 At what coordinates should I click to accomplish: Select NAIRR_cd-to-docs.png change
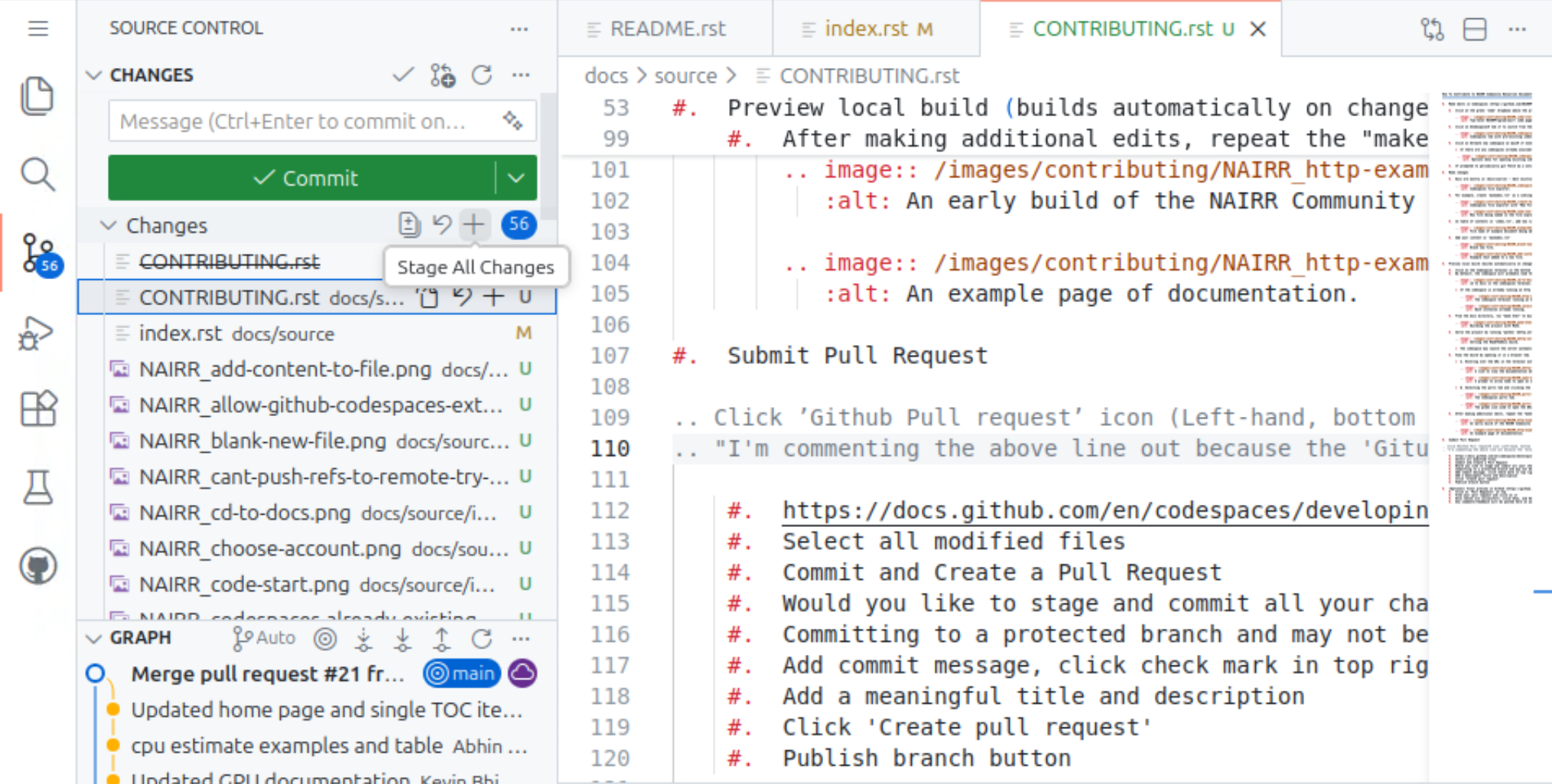coord(317,512)
